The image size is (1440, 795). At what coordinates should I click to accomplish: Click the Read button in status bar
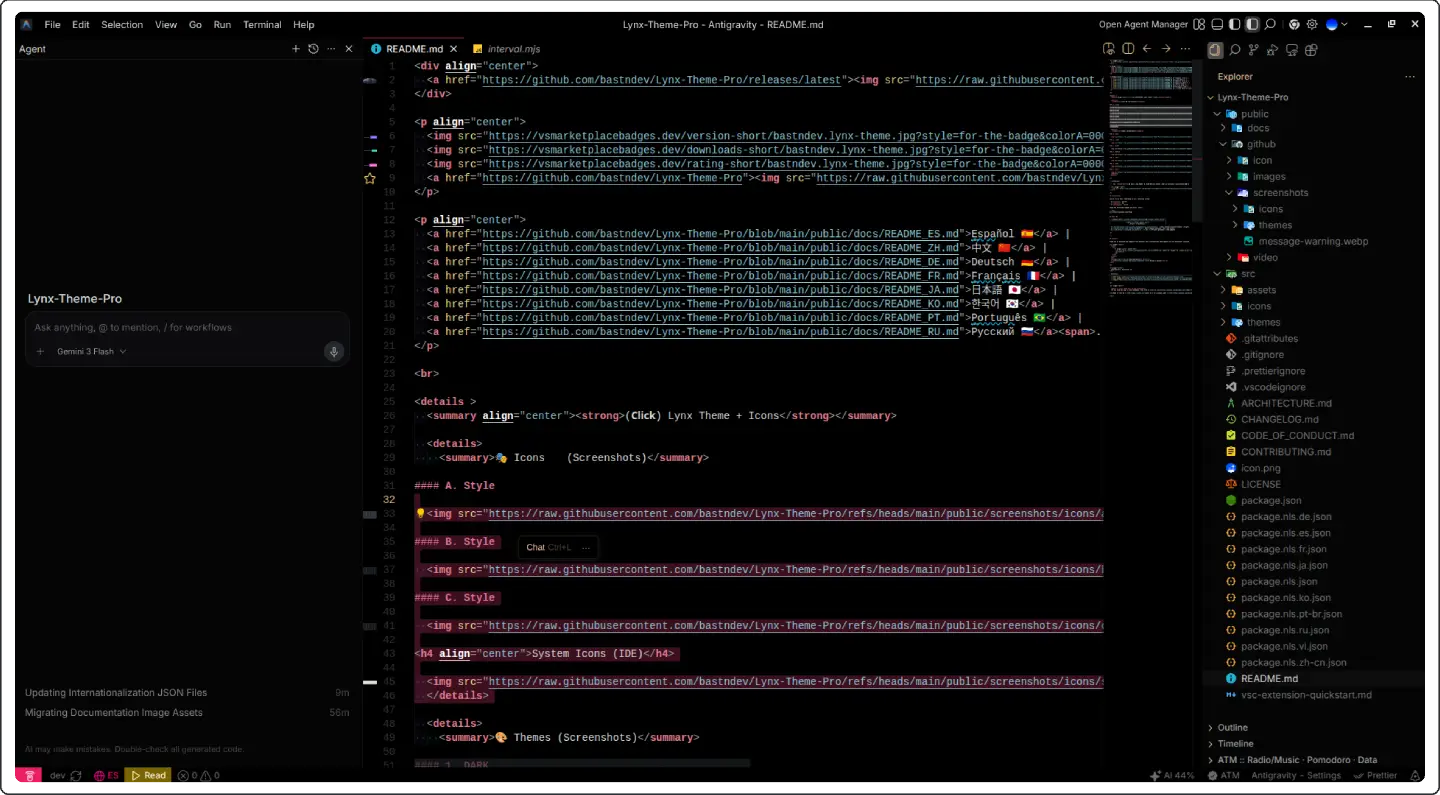[148, 775]
